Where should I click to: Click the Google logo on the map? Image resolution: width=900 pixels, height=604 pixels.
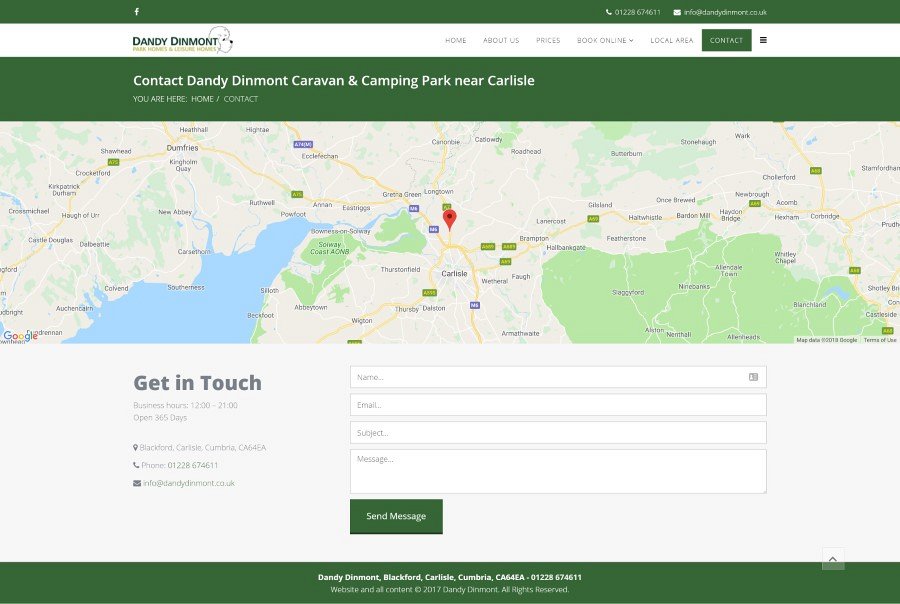[21, 336]
